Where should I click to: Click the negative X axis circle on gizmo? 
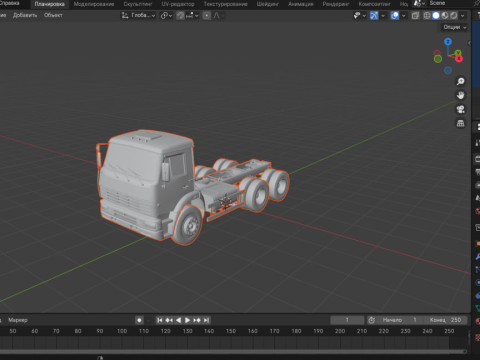click(437, 53)
